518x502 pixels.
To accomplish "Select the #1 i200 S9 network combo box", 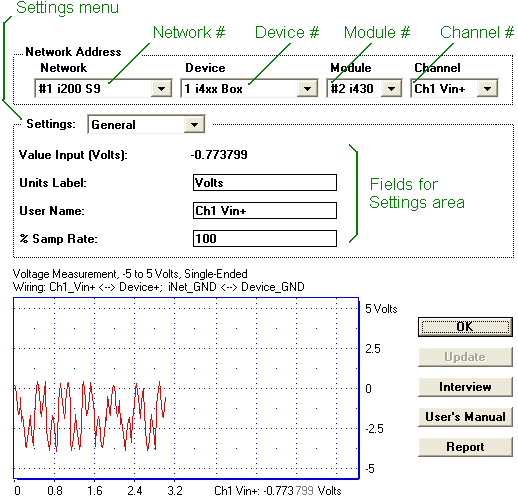I will (x=103, y=89).
